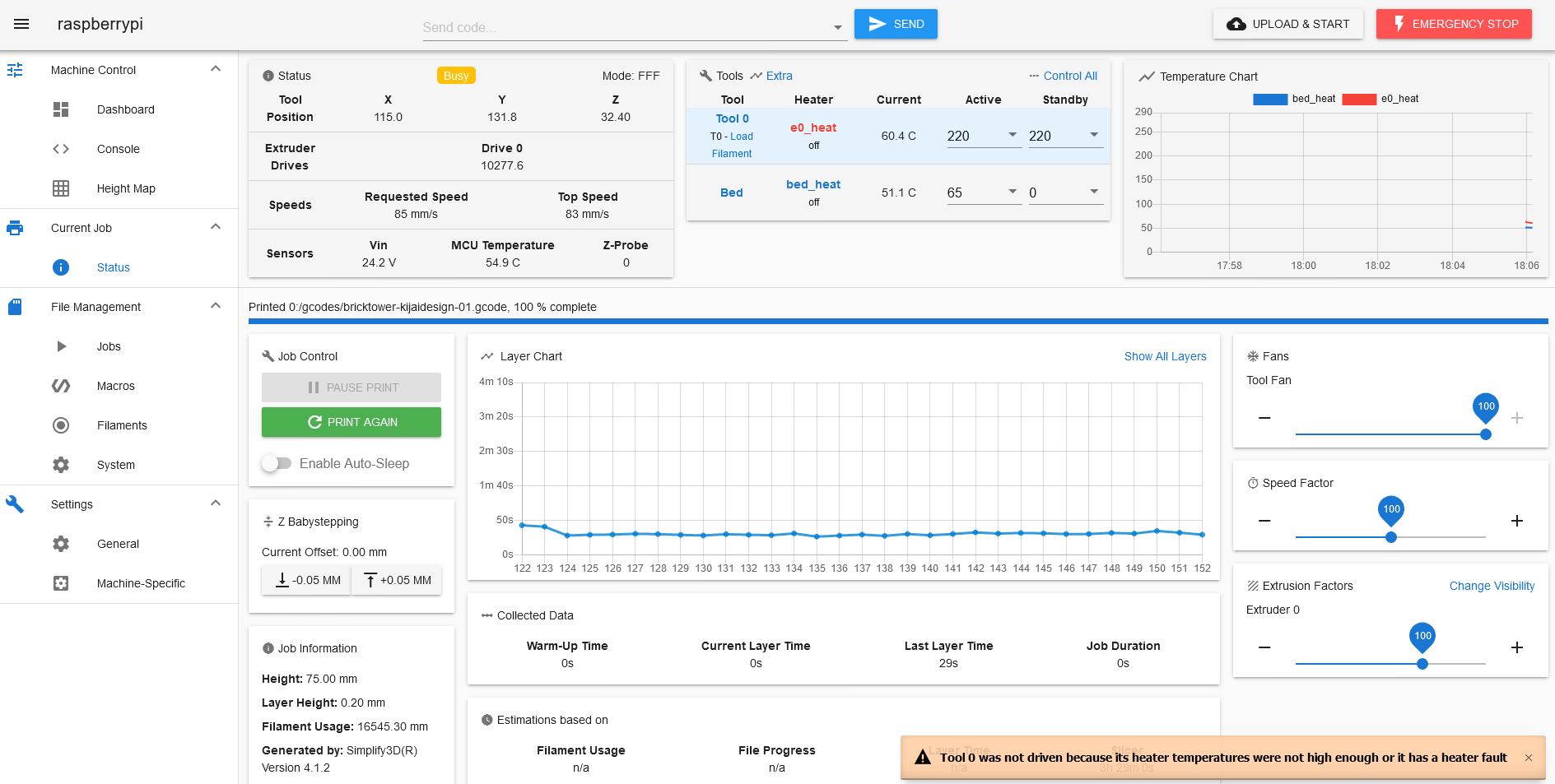Click the Tool Fan slider handle
This screenshot has height=784, width=1555.
click(1486, 434)
